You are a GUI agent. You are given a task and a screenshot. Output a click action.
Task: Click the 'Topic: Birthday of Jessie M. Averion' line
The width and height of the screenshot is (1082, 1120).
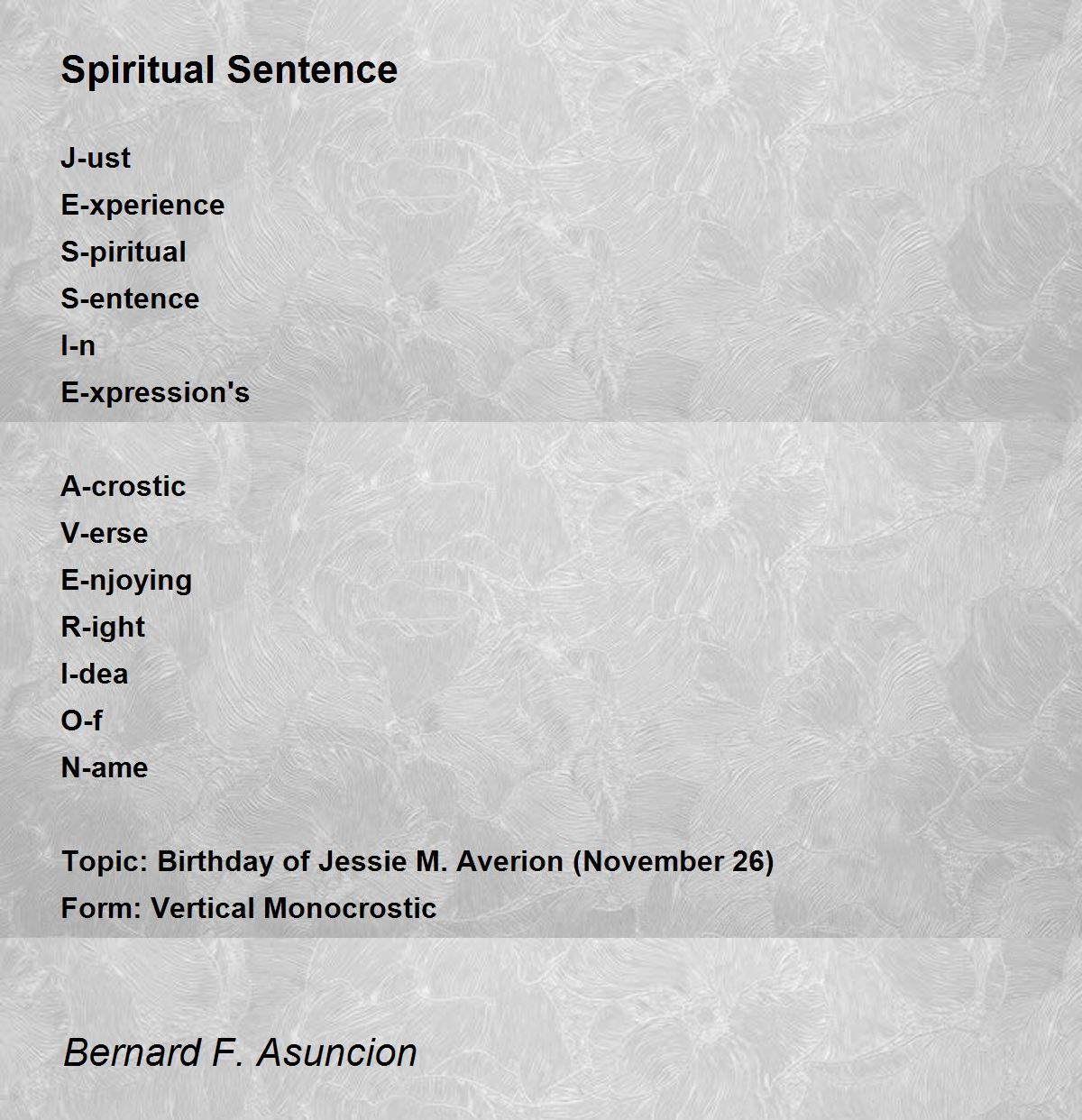coord(417,861)
